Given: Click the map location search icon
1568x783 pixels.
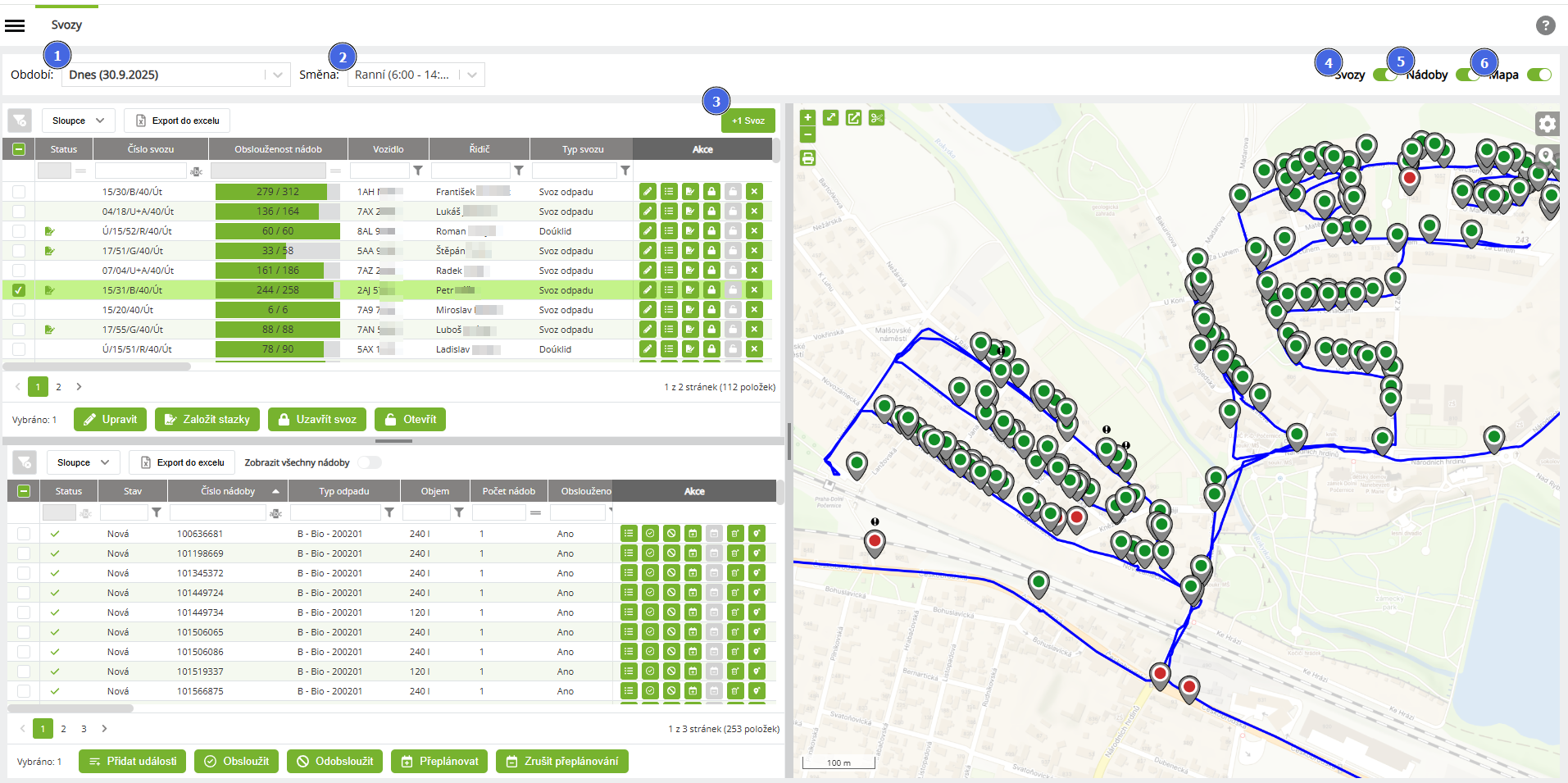Looking at the screenshot, I should coord(1547,156).
